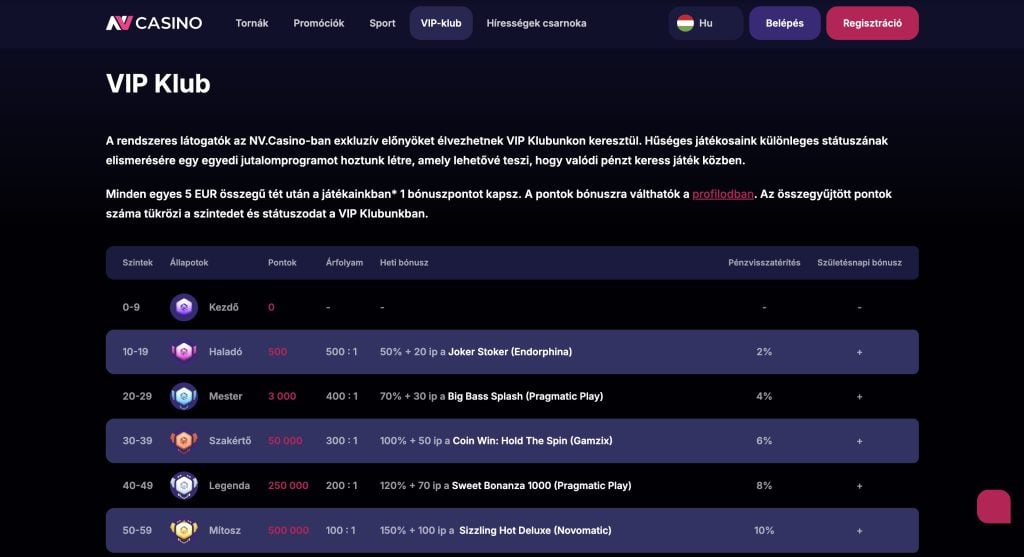Image resolution: width=1024 pixels, height=557 pixels.
Task: Follow the profilodban link
Action: click(722, 194)
